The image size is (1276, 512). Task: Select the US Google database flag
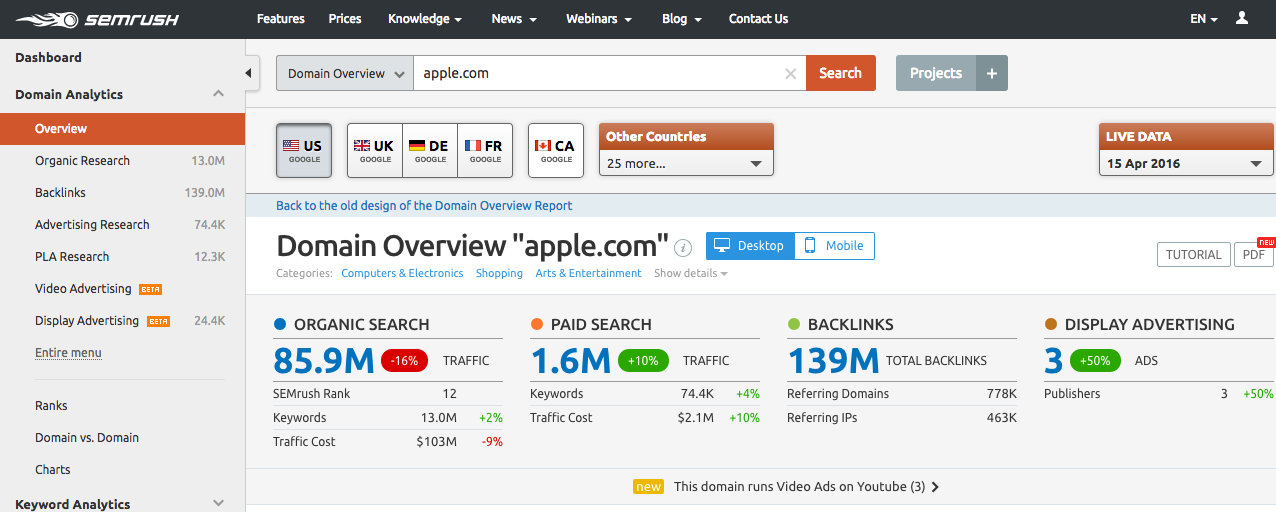304,150
